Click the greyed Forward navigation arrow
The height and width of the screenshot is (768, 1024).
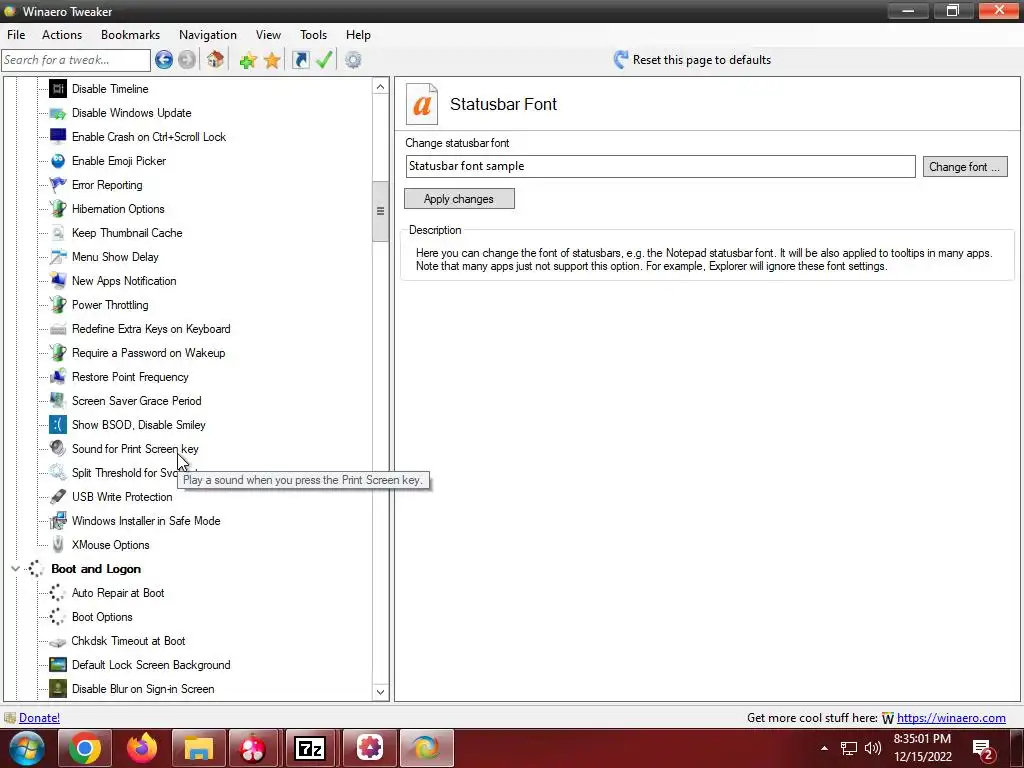(187, 60)
